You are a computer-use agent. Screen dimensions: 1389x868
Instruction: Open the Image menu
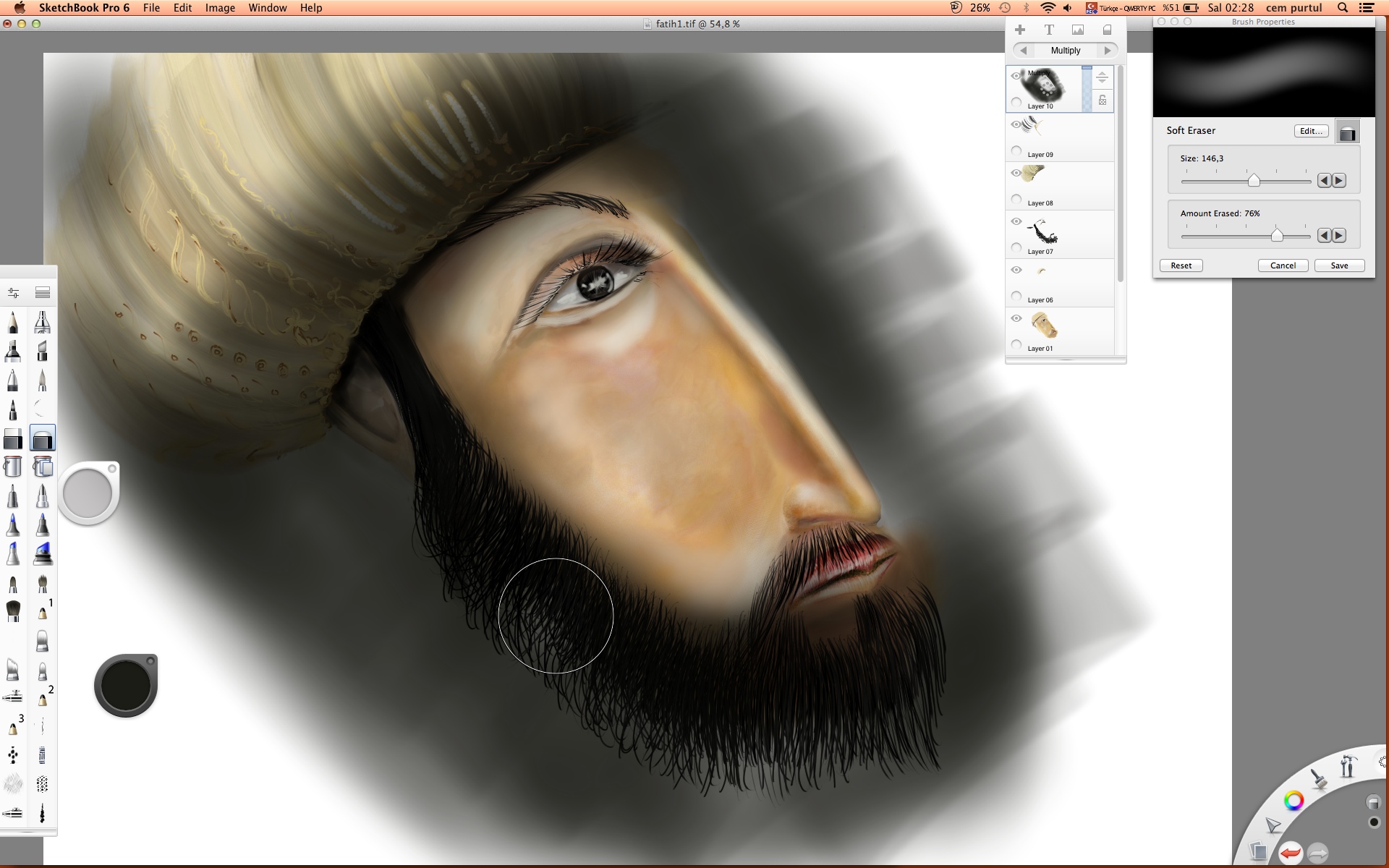[220, 8]
